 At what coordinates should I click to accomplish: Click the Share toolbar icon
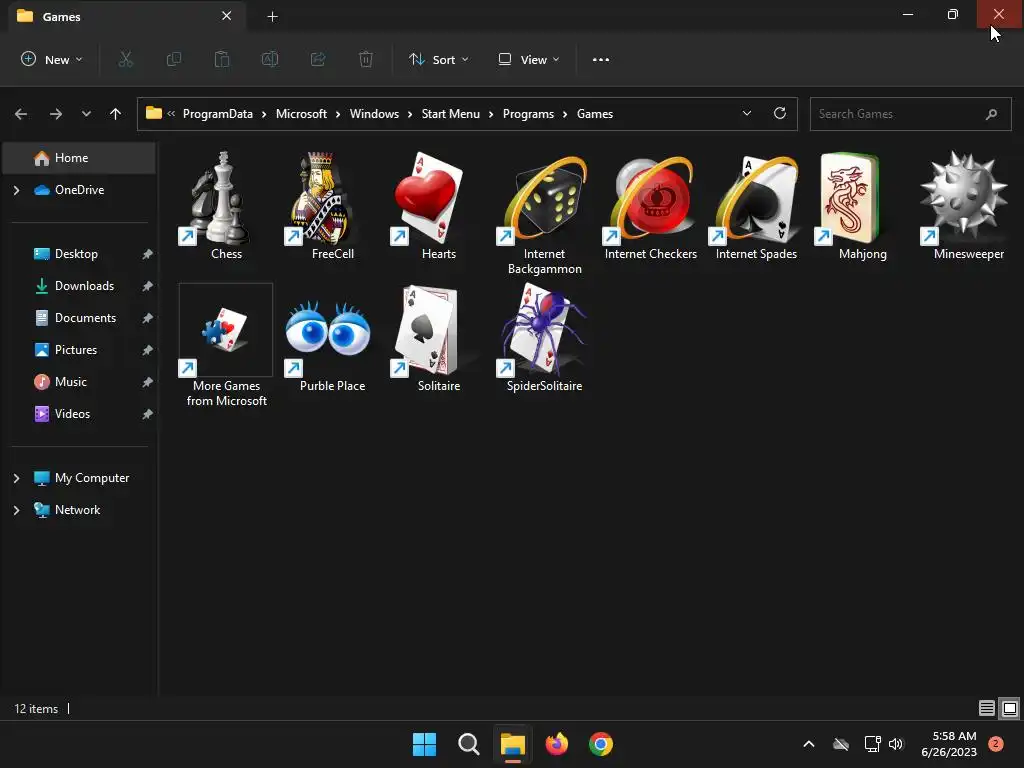(318, 59)
